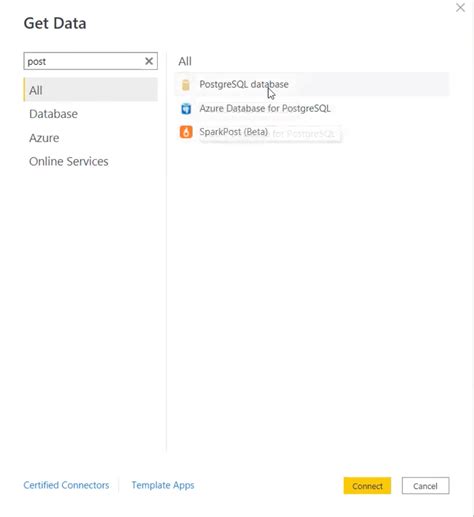Open the Template Apps link
474x517 pixels.
163,485
